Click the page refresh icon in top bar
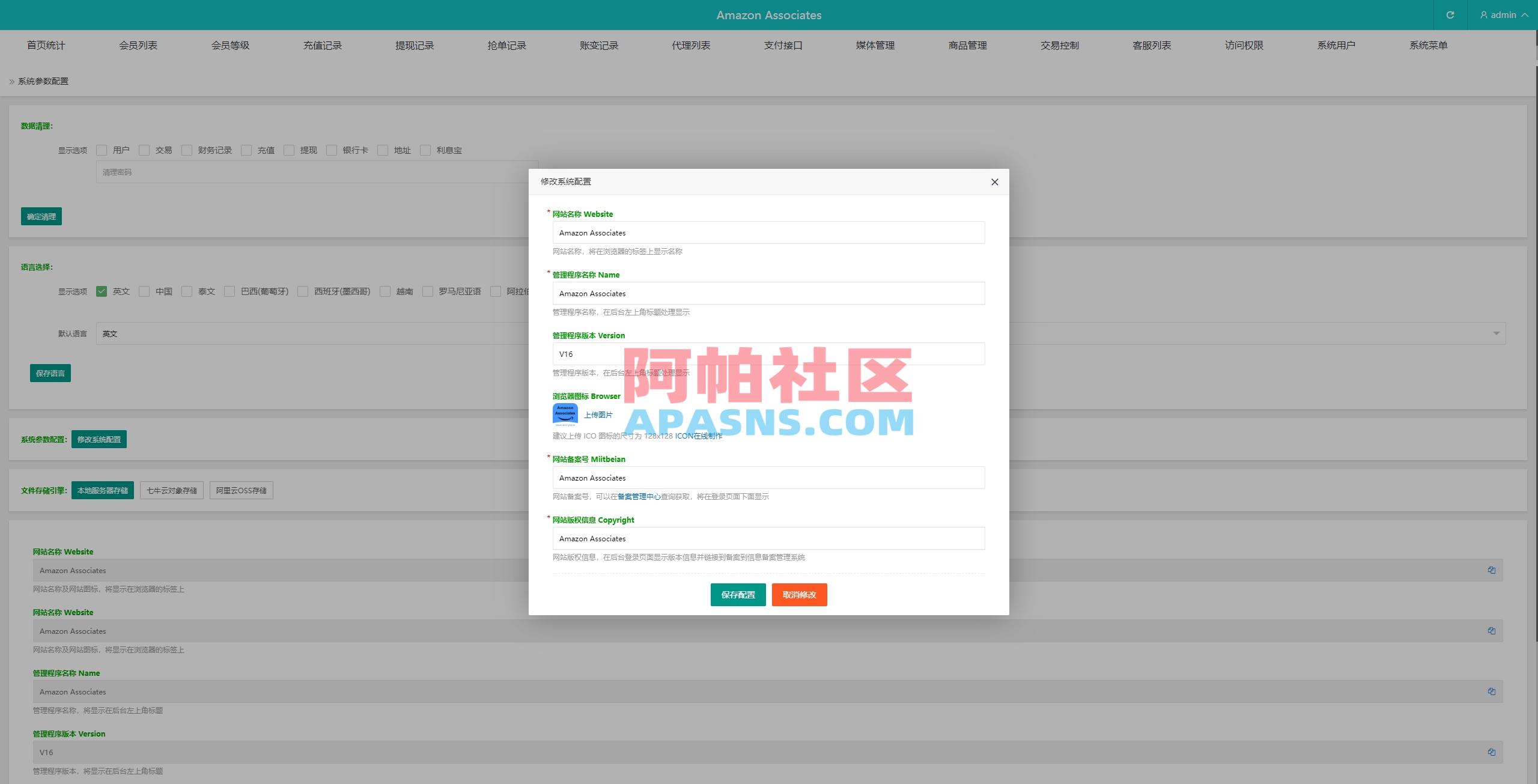Image resolution: width=1538 pixels, height=784 pixels. coord(1450,14)
